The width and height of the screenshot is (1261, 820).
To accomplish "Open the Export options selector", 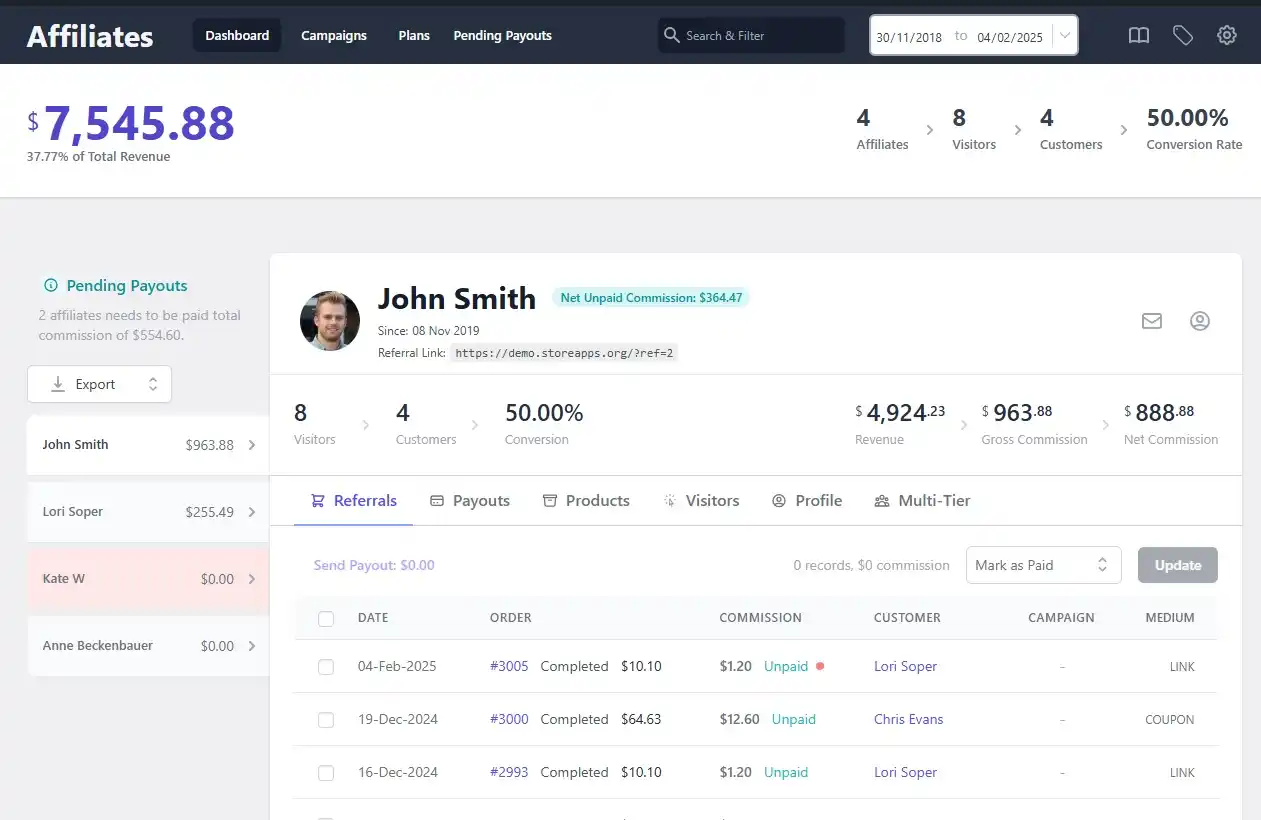I will (99, 384).
